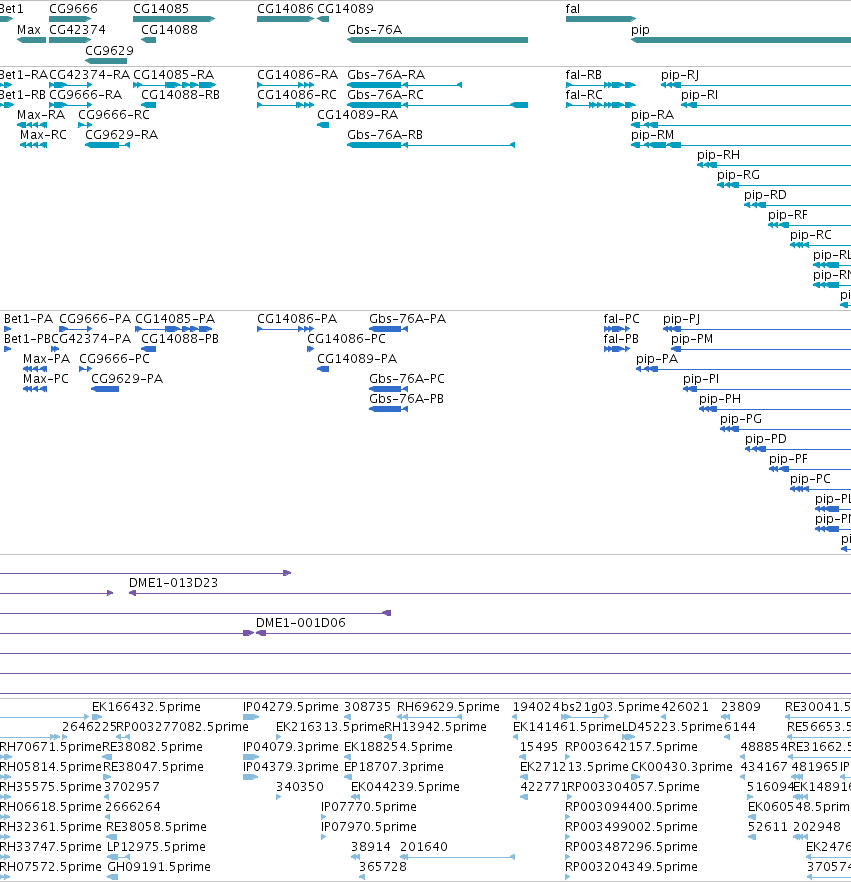Select the DME1-001D06 clone label

(x=301, y=623)
